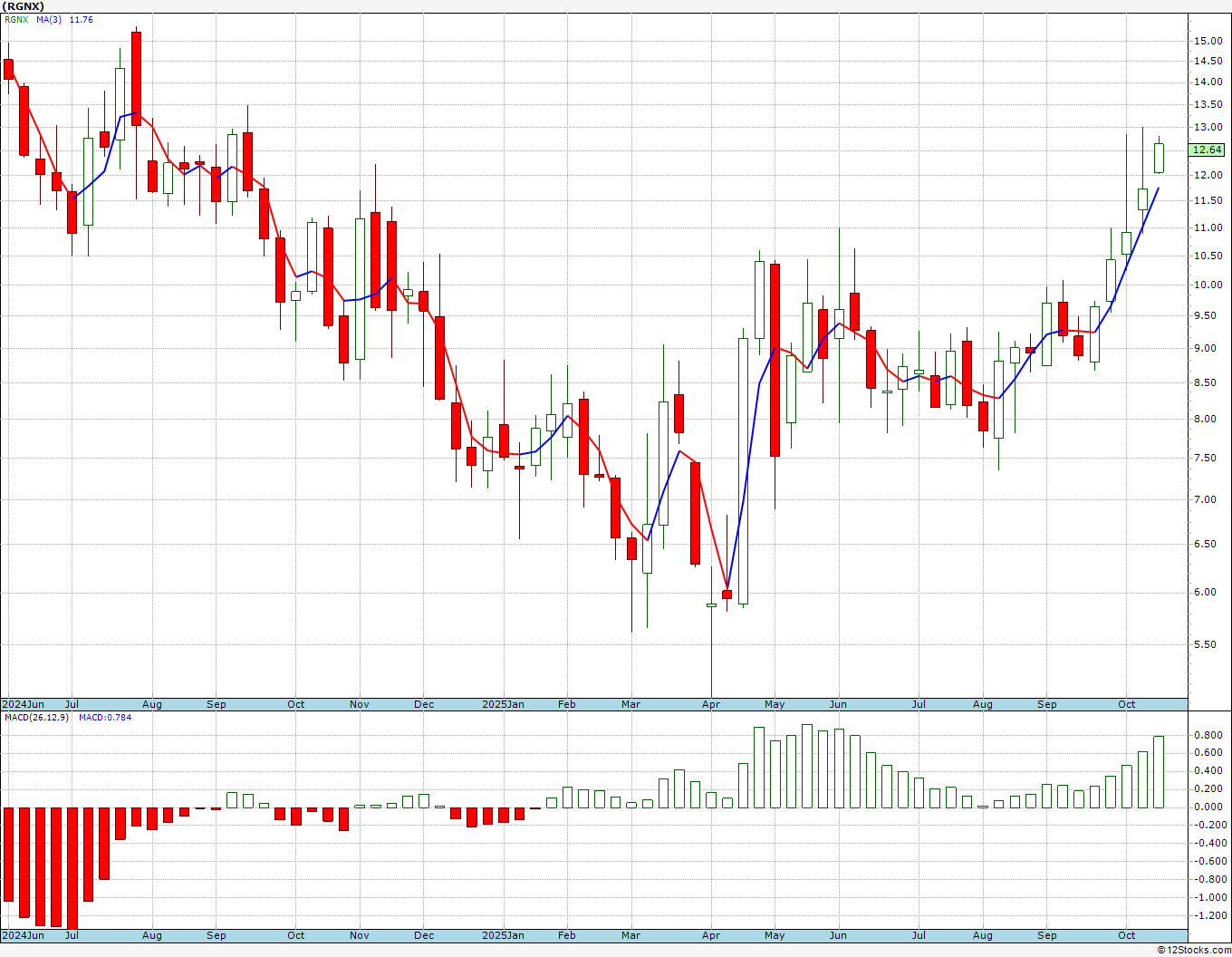This screenshot has height=957, width=1232.
Task: Click the MACD(26,12,9) indicator label
Action: pos(37,717)
